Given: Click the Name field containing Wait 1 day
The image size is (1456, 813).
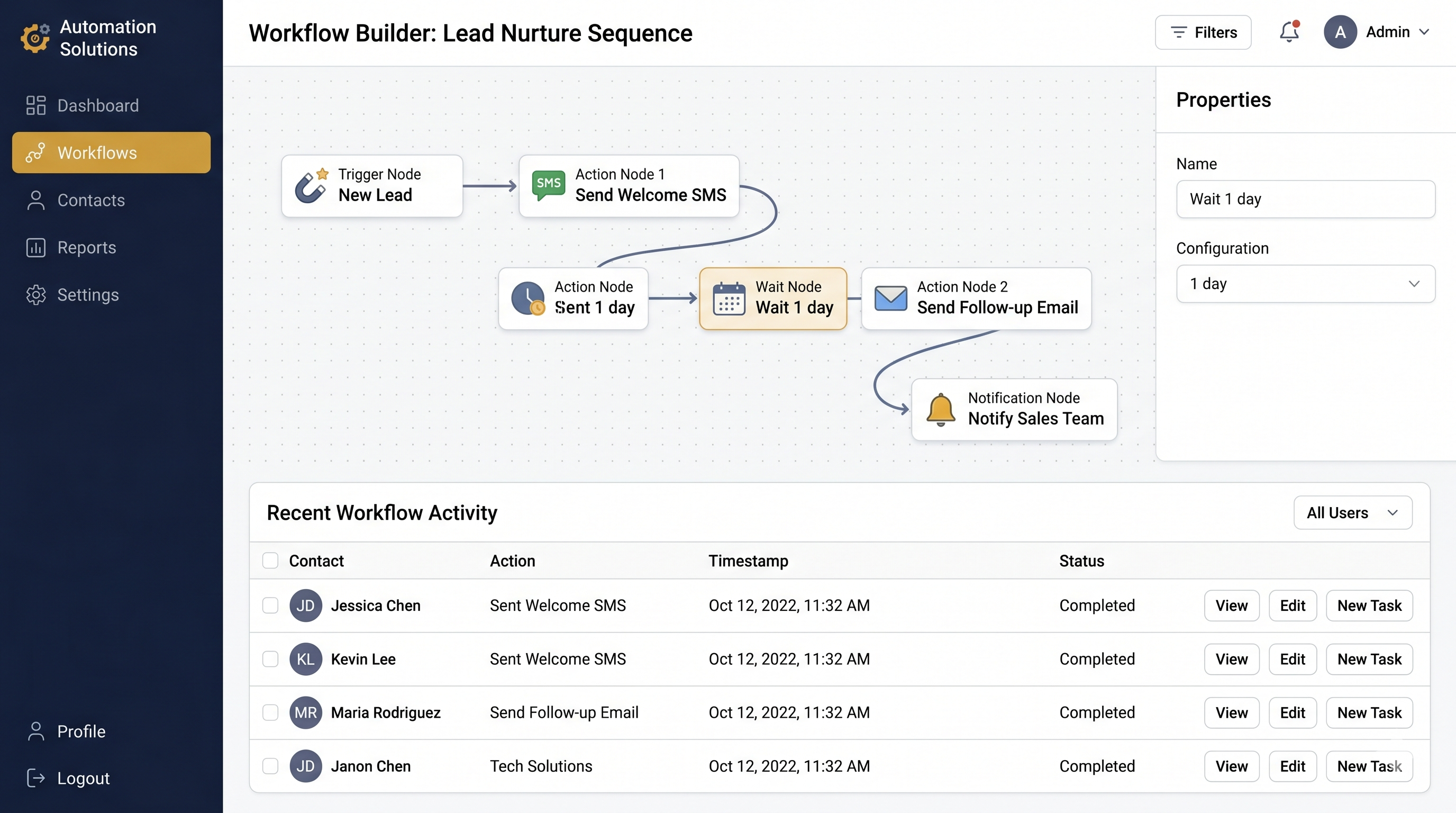Looking at the screenshot, I should coord(1305,199).
